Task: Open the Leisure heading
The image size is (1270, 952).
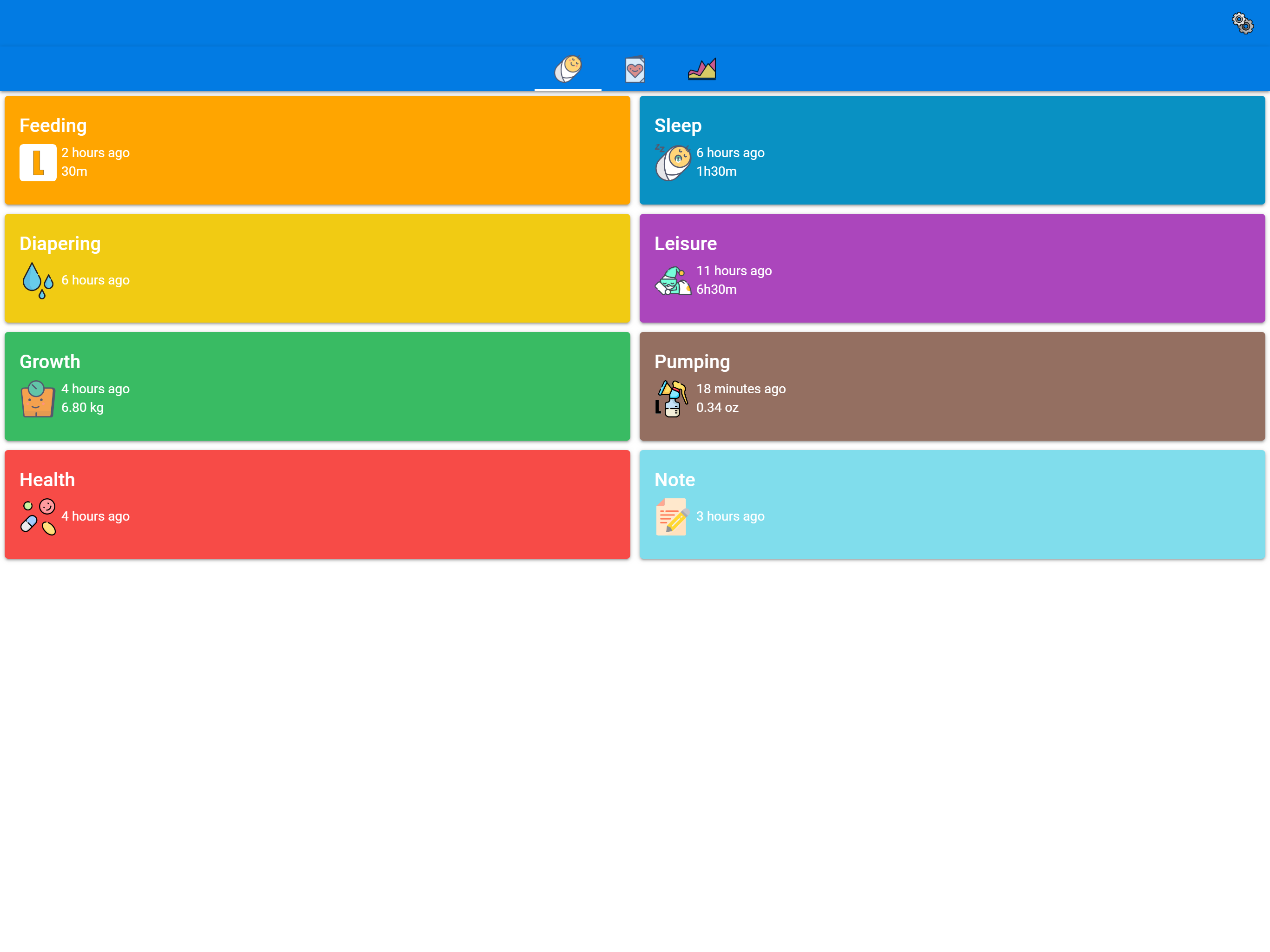Action: (x=685, y=244)
